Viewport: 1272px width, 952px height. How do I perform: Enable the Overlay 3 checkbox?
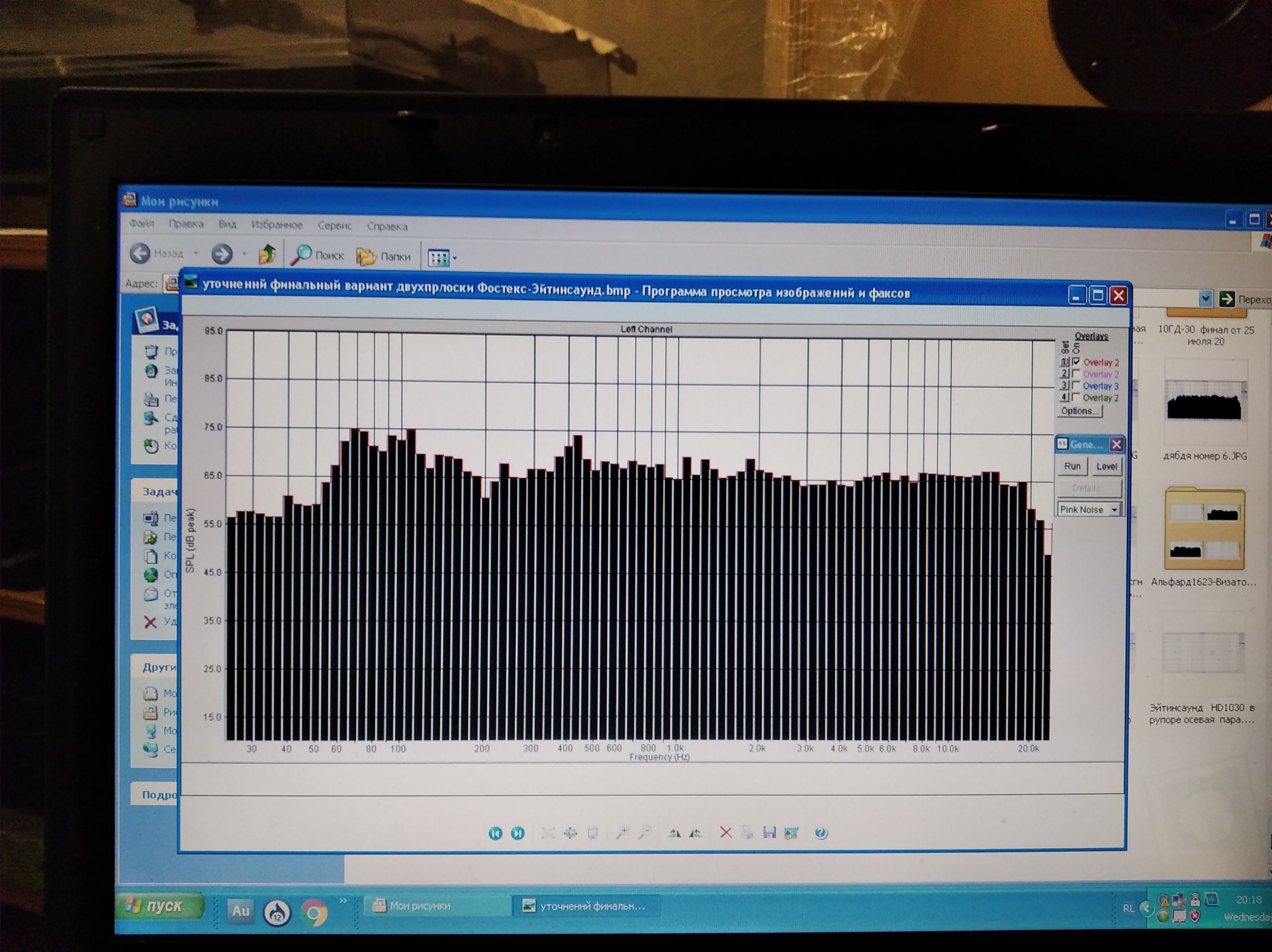(1076, 385)
